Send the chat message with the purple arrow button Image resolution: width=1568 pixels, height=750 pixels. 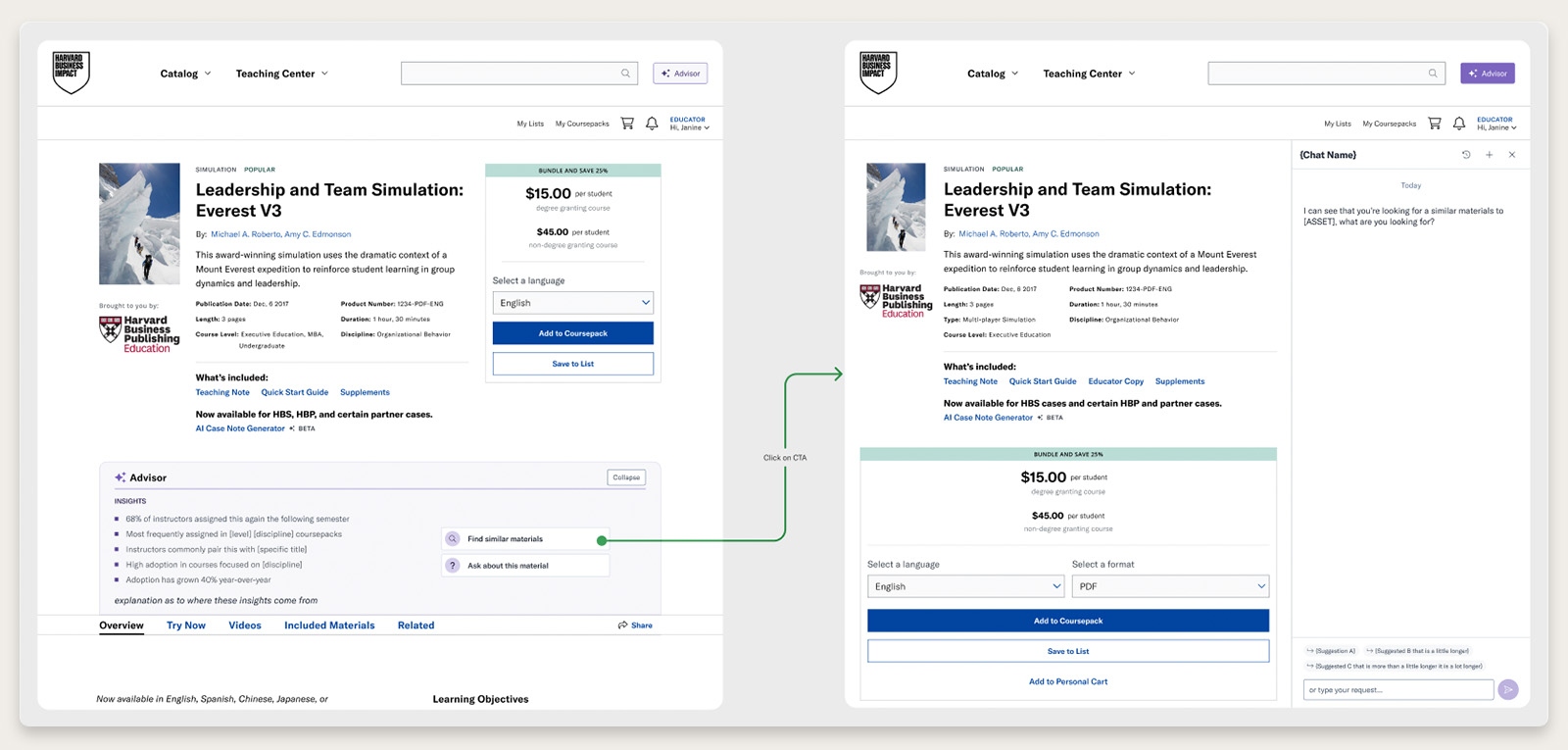coord(1509,690)
